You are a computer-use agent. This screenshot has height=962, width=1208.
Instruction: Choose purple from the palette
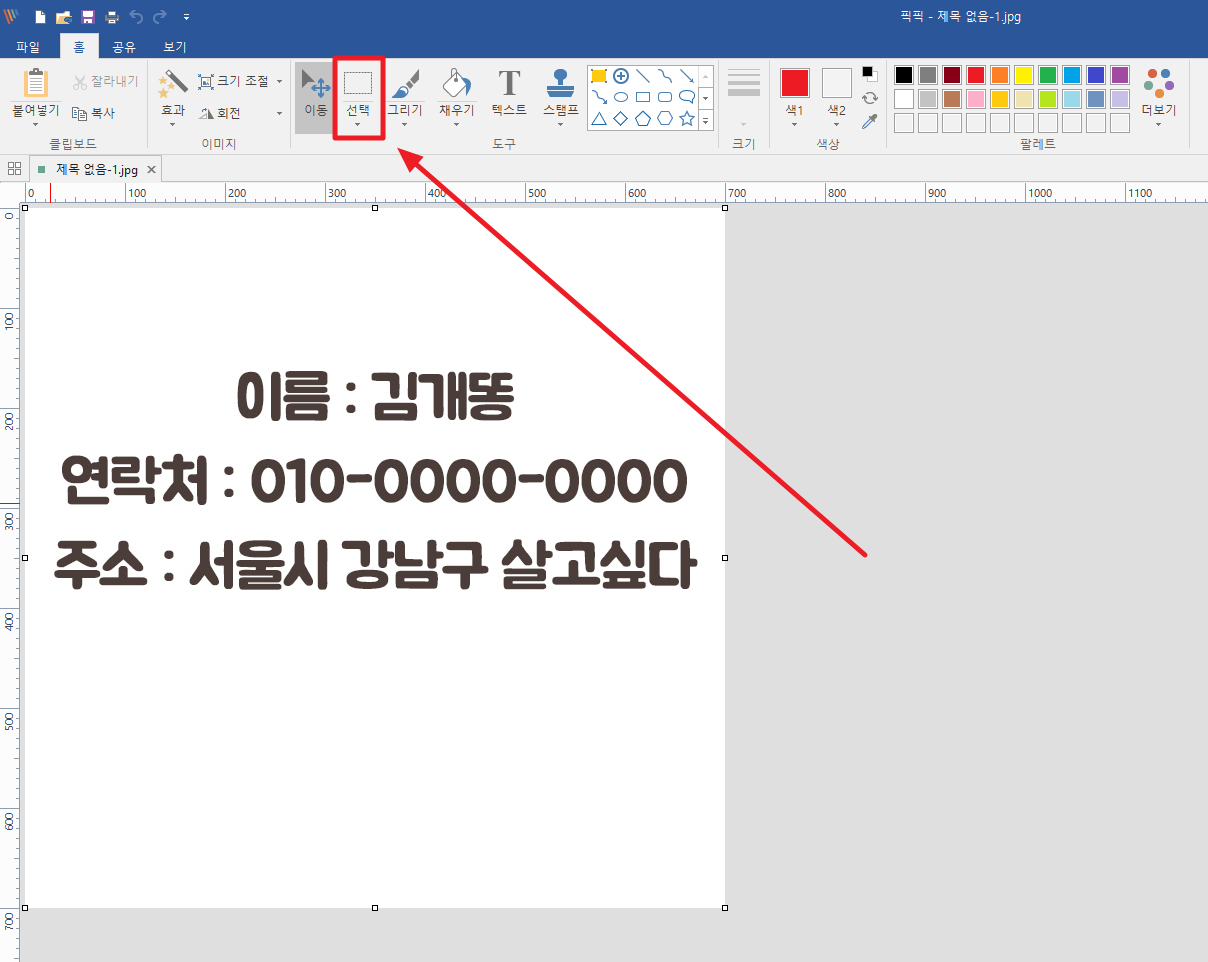1120,75
